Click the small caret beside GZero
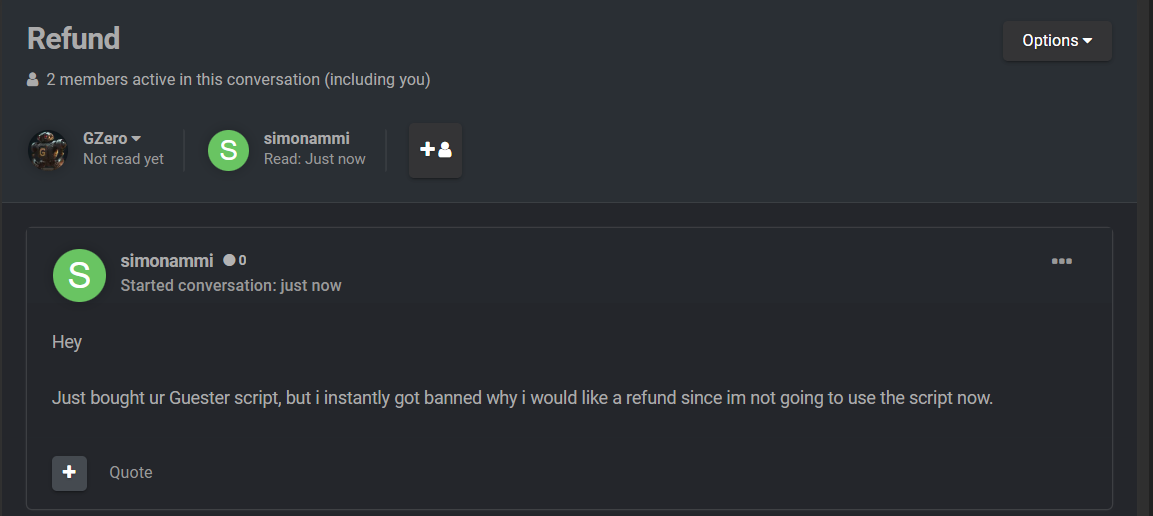This screenshot has width=1153, height=516. click(x=136, y=139)
